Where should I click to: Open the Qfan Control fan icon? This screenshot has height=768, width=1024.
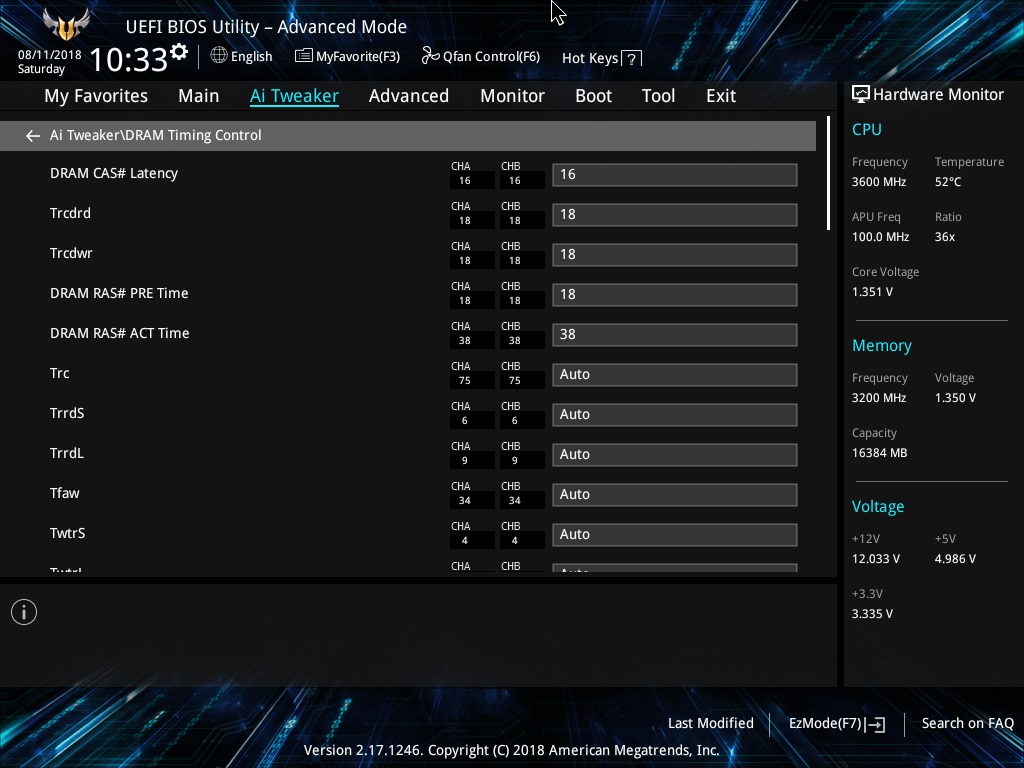pyautogui.click(x=430, y=56)
